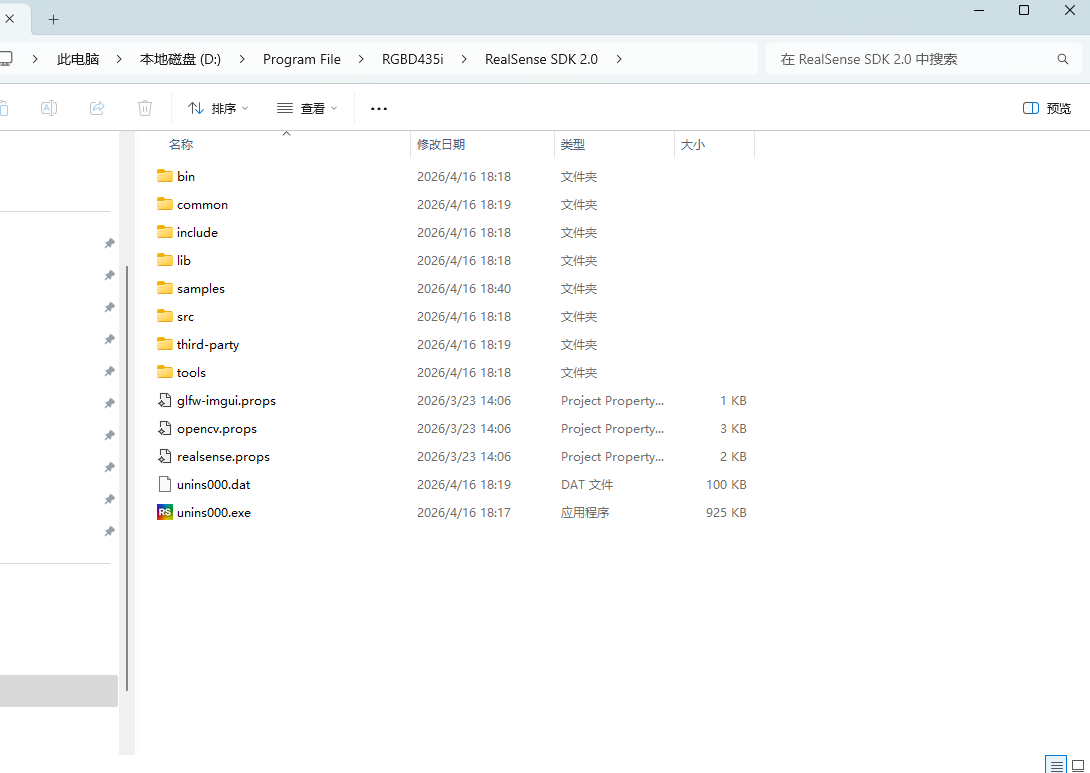Select the include folder icon
The height and width of the screenshot is (773, 1090).
click(165, 231)
